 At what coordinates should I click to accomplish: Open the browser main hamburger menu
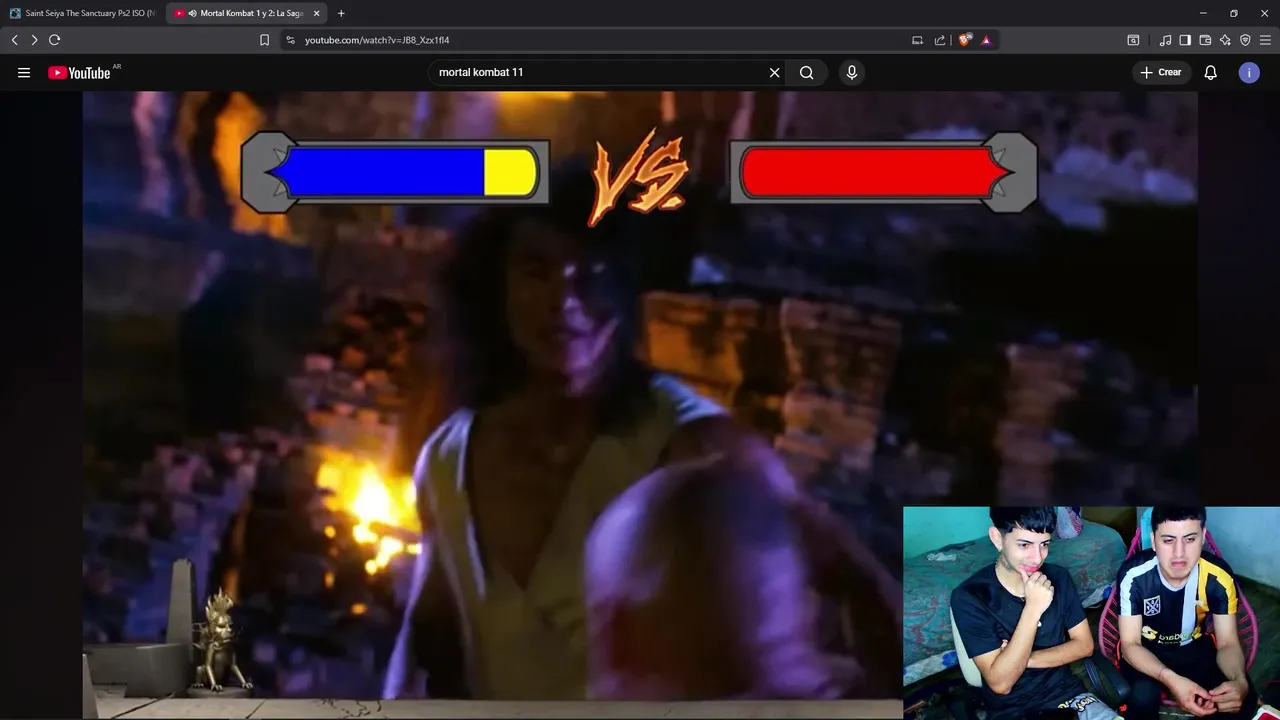click(x=1266, y=40)
